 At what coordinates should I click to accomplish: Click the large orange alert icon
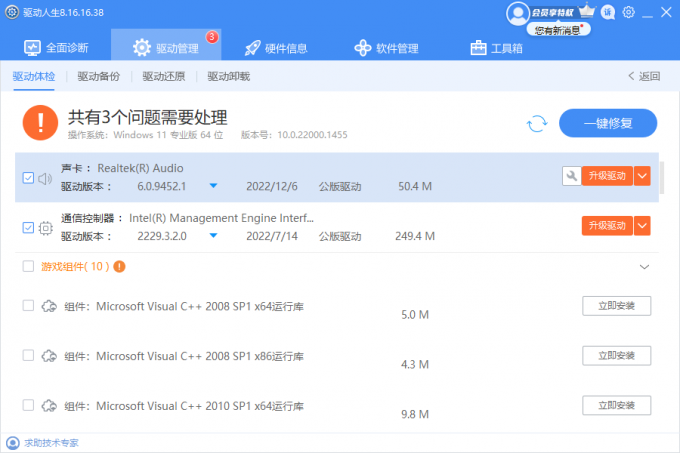tap(40, 123)
